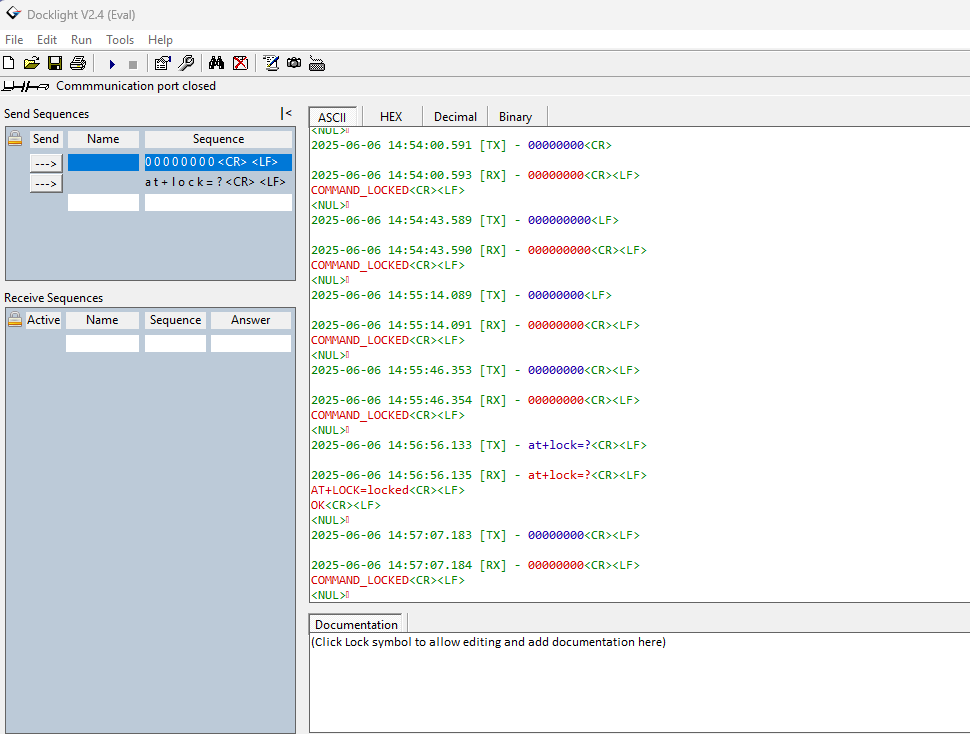Open a project file via folder icon
Viewport: 970px width, 734px height.
[31, 63]
